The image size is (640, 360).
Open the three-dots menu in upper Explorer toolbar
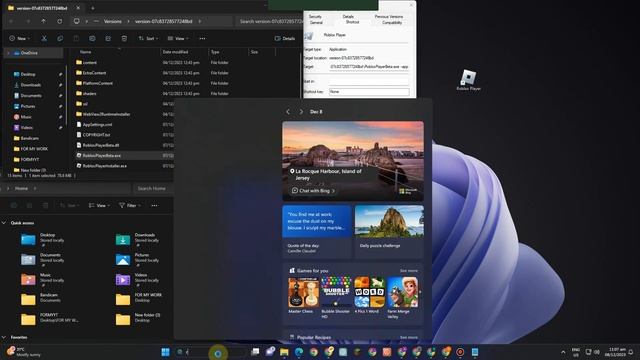click(202, 38)
